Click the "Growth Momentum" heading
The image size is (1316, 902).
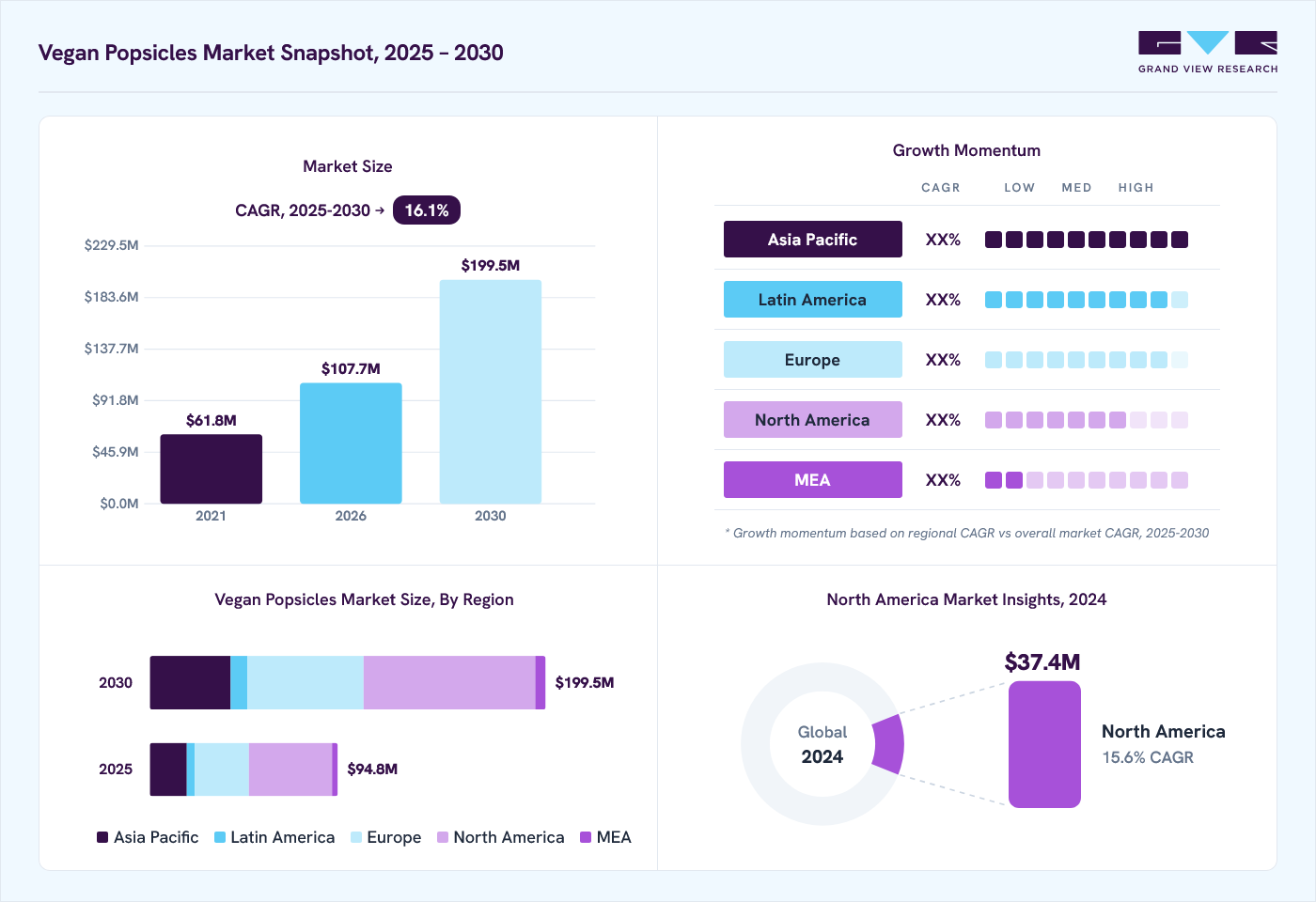[x=966, y=150]
